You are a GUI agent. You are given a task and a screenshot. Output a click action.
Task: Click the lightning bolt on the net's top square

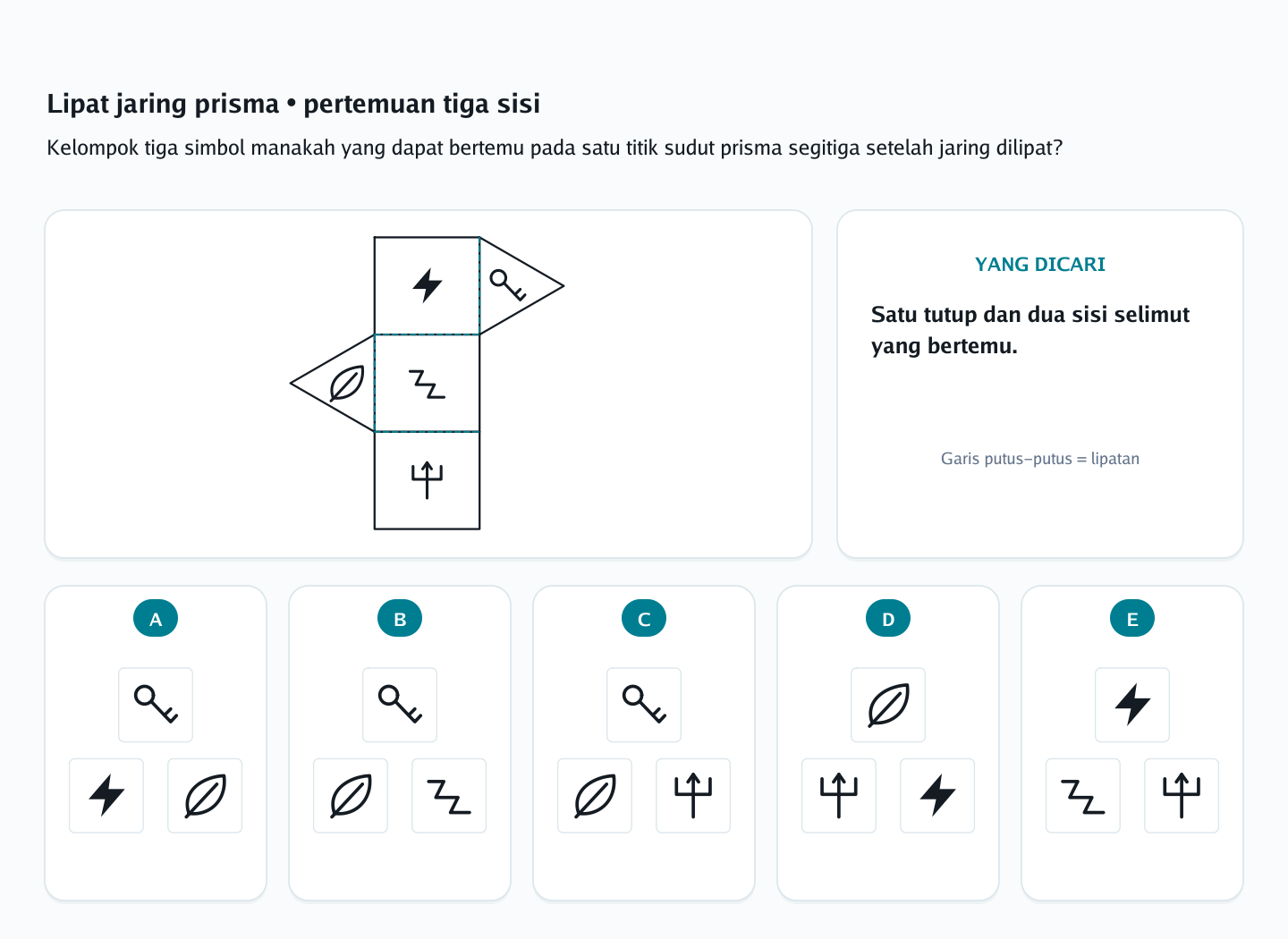(428, 285)
